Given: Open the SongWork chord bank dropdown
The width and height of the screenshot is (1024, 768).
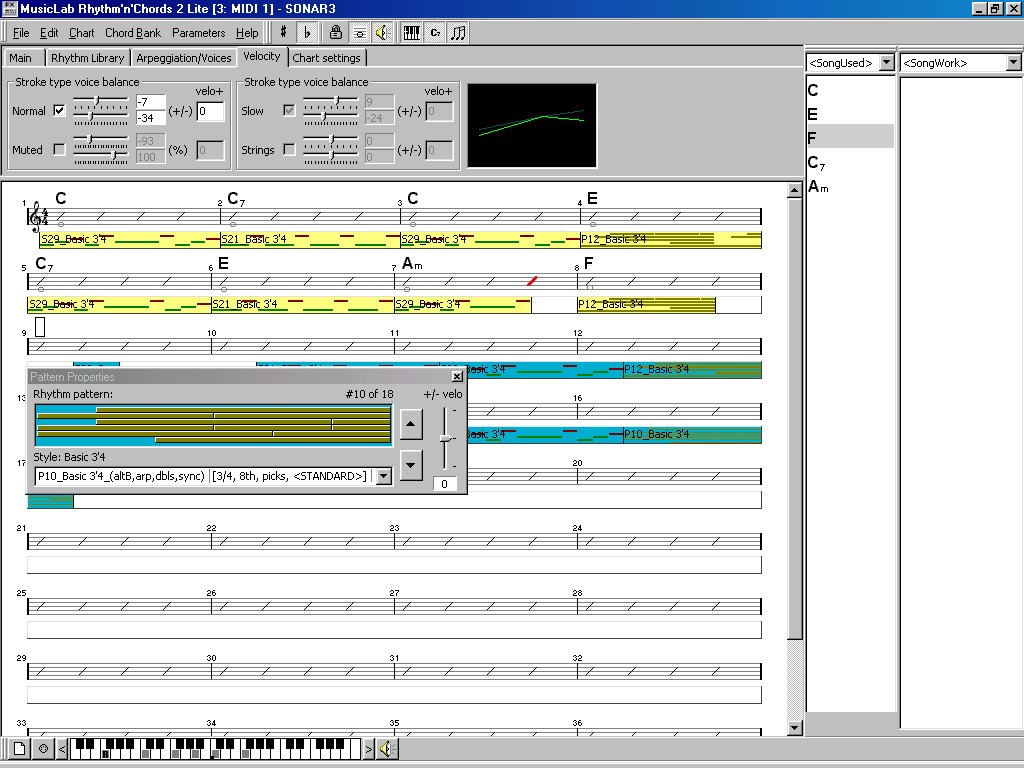Looking at the screenshot, I should (x=1013, y=63).
